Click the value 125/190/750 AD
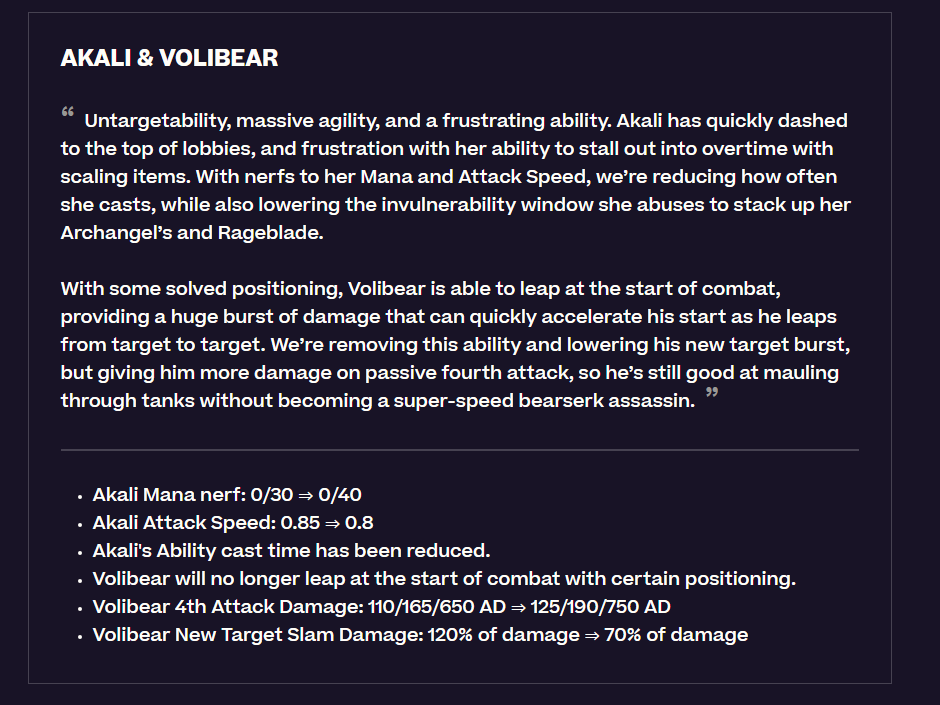 pos(601,607)
